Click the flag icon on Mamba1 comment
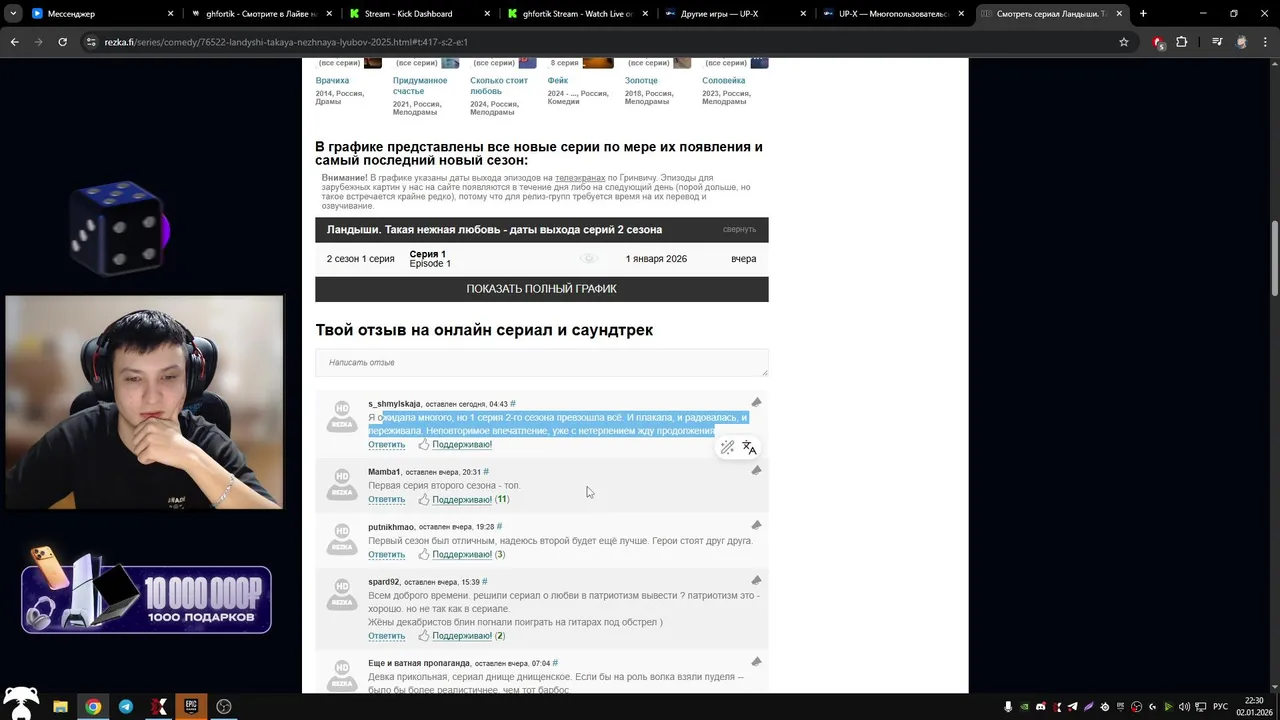This screenshot has width=1280, height=720. click(756, 470)
